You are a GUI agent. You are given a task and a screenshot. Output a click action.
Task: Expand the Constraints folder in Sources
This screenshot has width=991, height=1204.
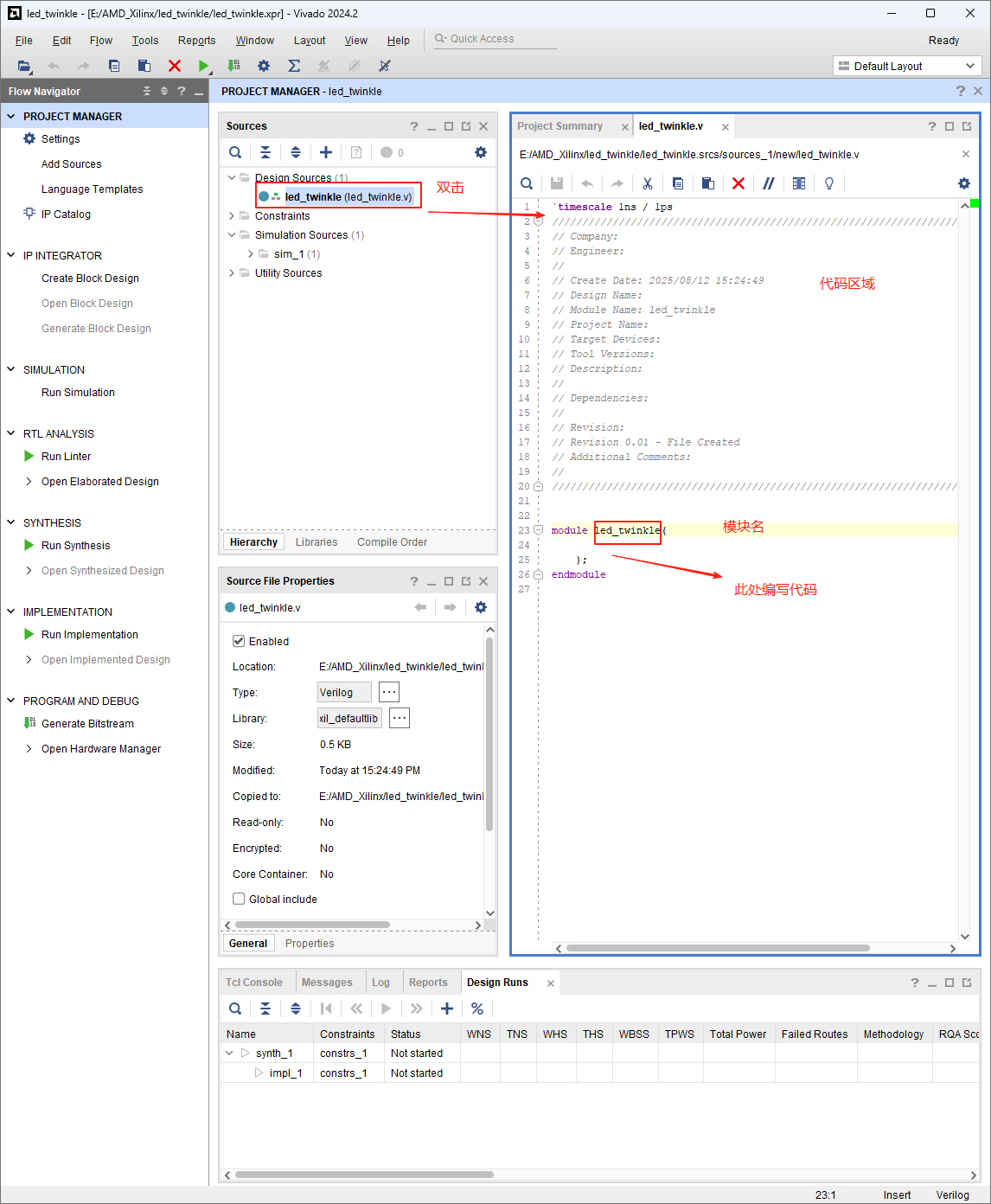click(232, 216)
